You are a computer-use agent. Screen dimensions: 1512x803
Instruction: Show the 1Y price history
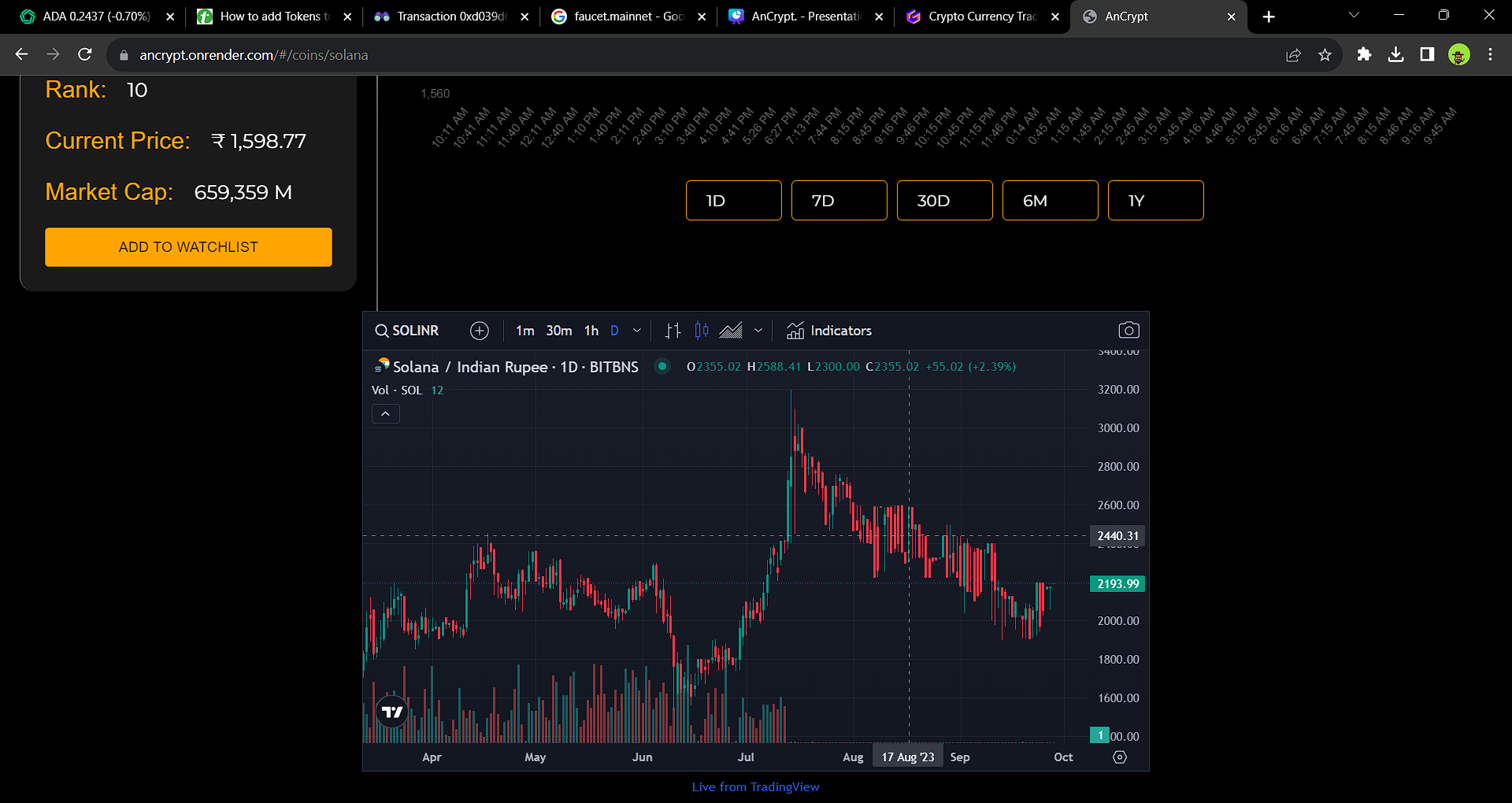[1156, 201]
